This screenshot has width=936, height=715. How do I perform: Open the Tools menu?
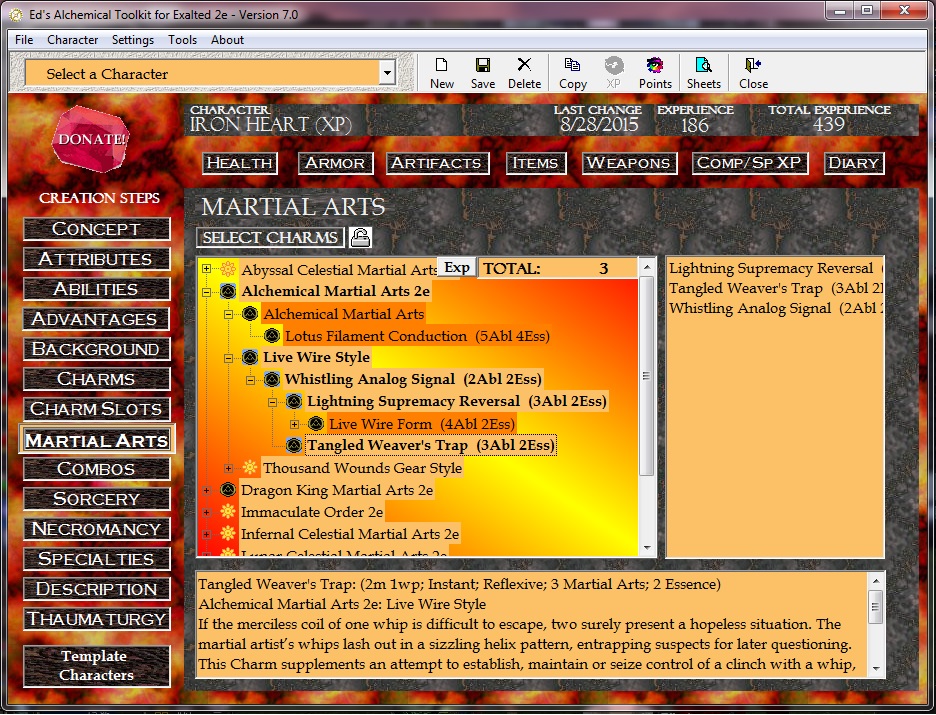tap(182, 40)
